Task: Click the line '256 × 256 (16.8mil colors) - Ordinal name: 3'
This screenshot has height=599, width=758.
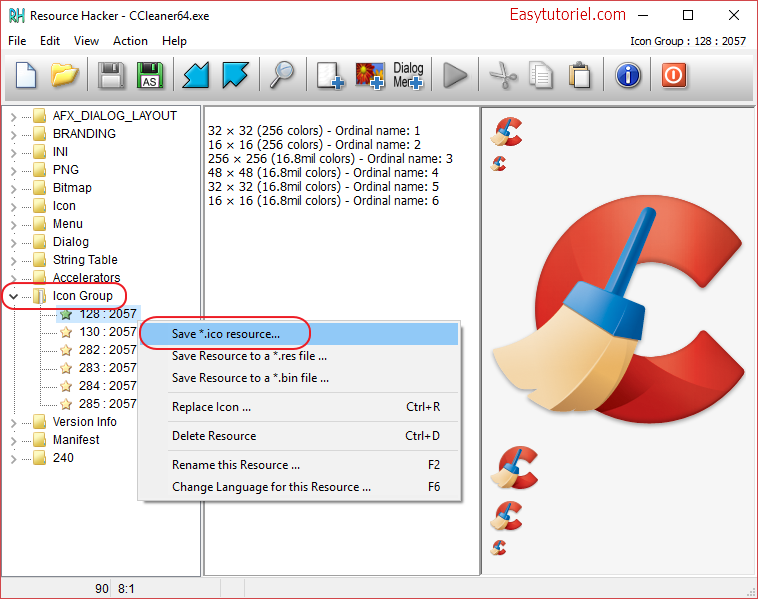Action: [x=330, y=159]
